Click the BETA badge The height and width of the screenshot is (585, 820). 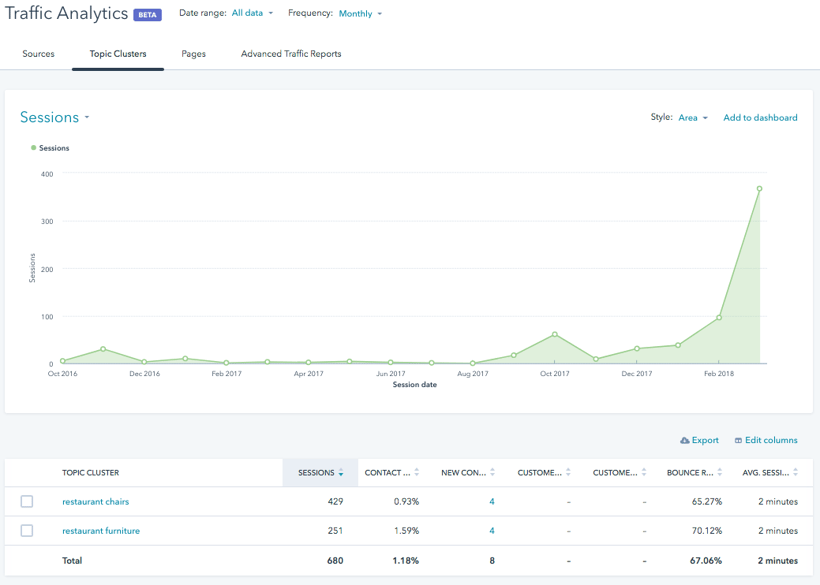point(147,15)
